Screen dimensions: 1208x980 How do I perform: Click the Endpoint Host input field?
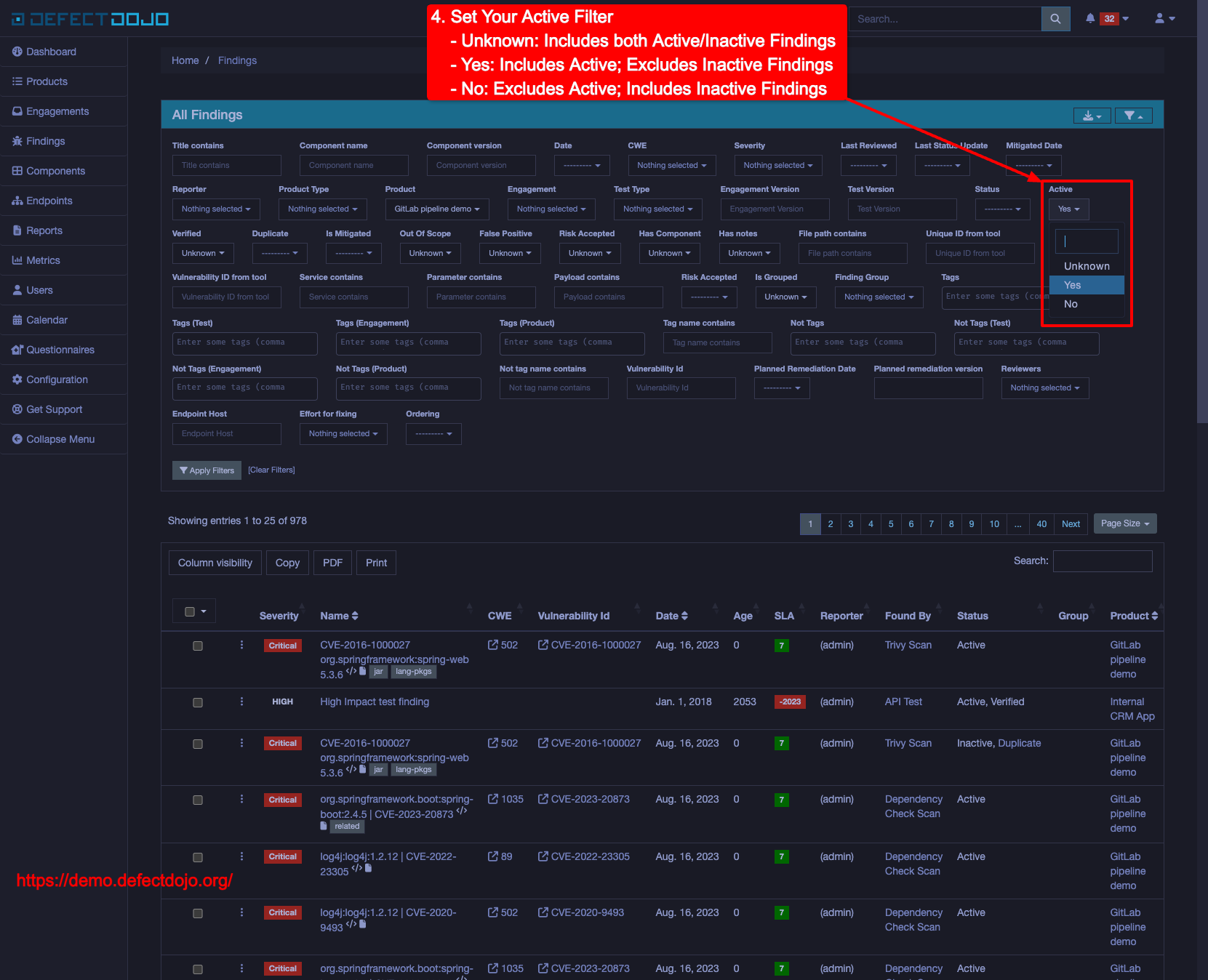(227, 434)
